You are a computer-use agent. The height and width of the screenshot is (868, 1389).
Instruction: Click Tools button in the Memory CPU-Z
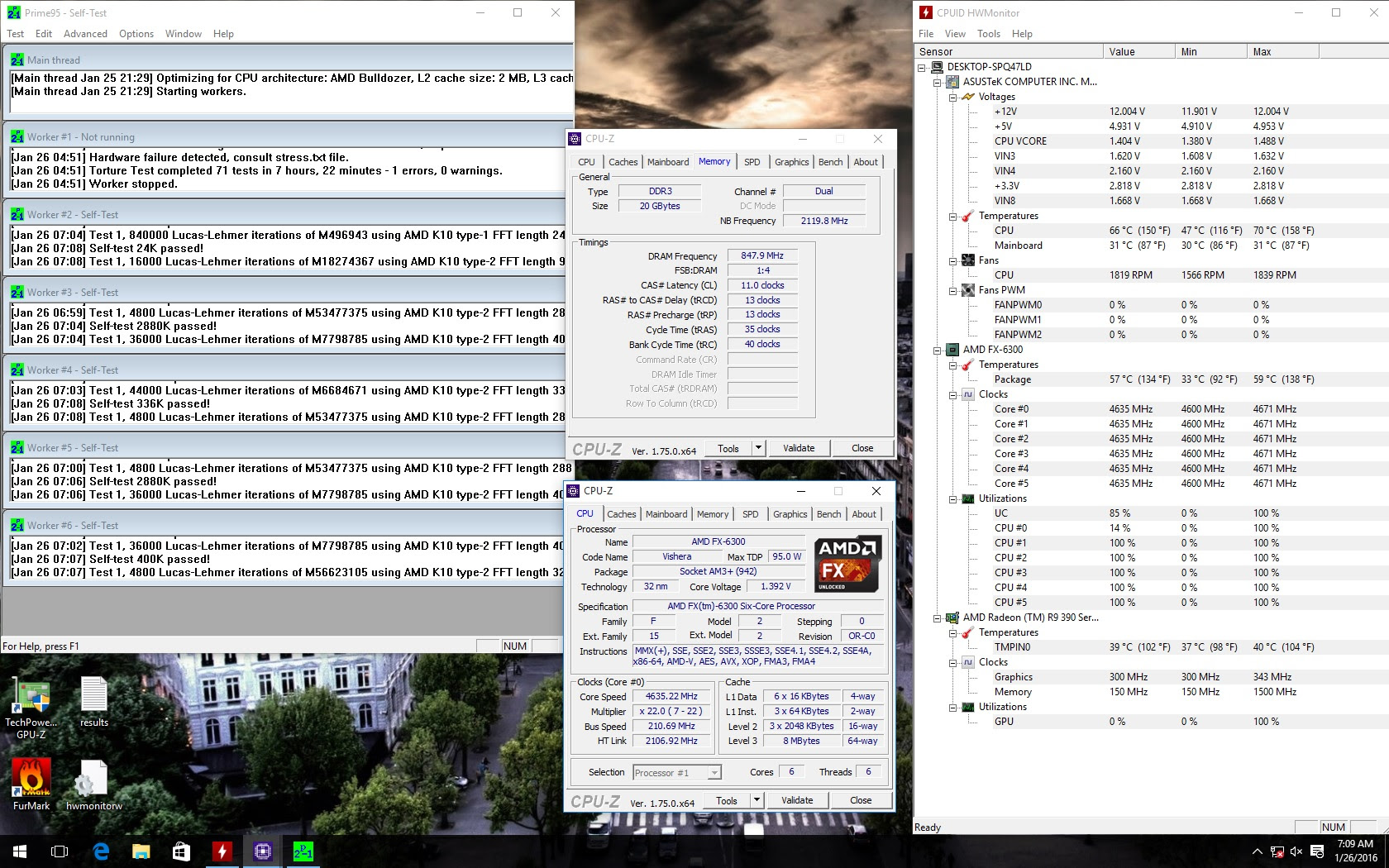728,448
